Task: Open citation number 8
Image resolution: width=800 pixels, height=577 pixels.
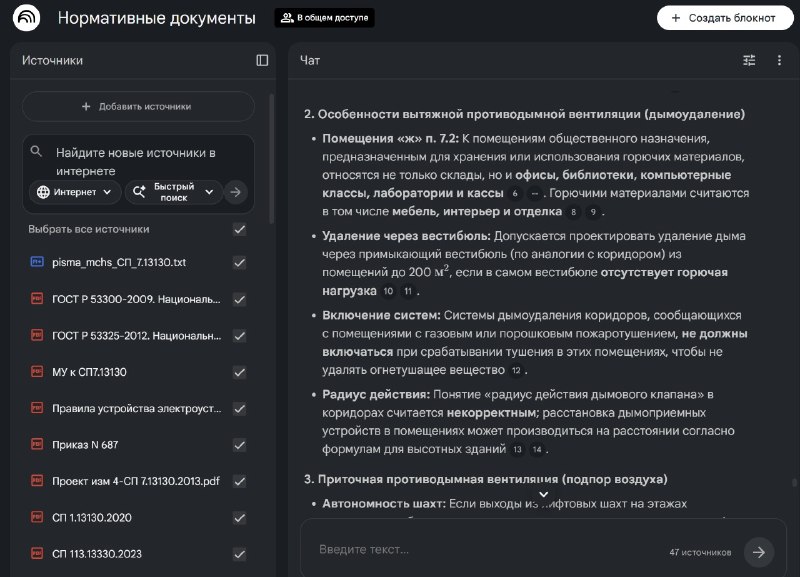Action: [573, 212]
